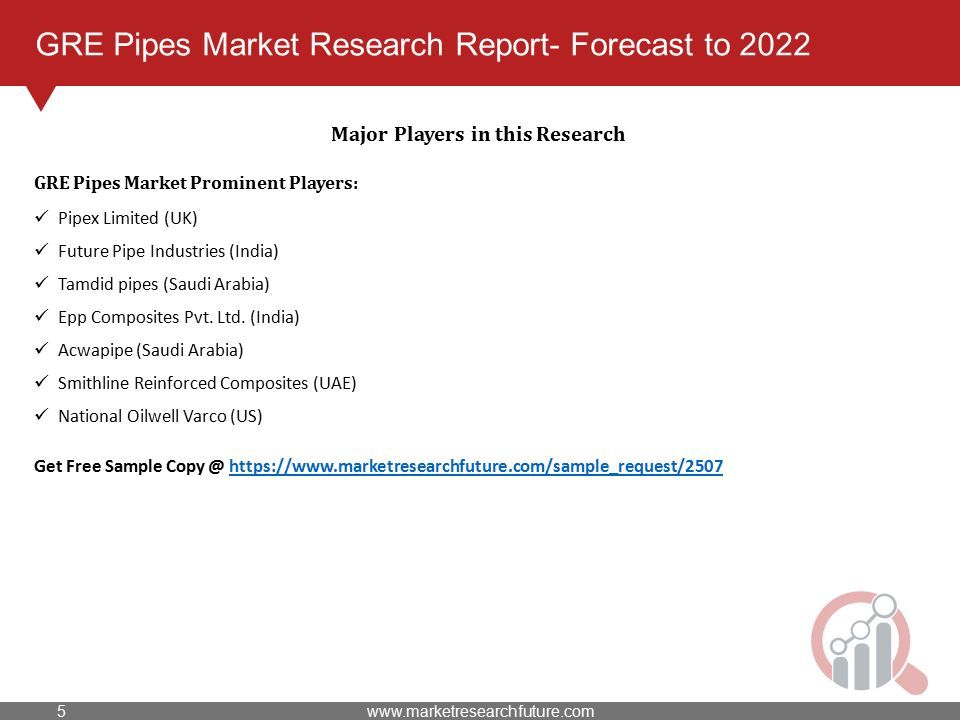Select 'National Oilwell Varco (US)' line

[x=160, y=416]
